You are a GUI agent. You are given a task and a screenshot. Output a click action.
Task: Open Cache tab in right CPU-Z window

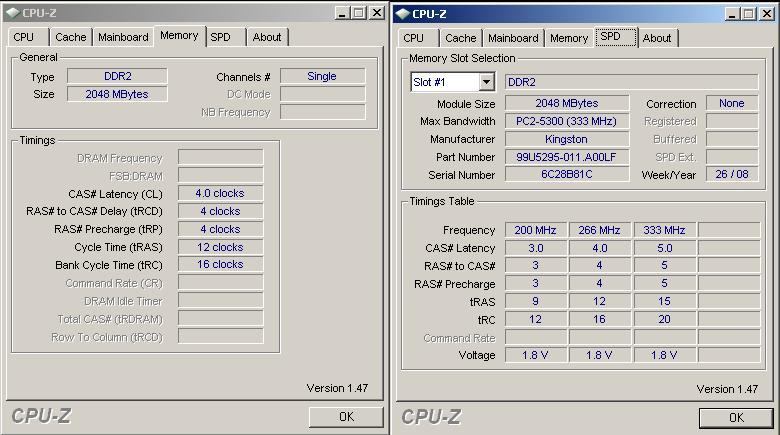pyautogui.click(x=461, y=38)
